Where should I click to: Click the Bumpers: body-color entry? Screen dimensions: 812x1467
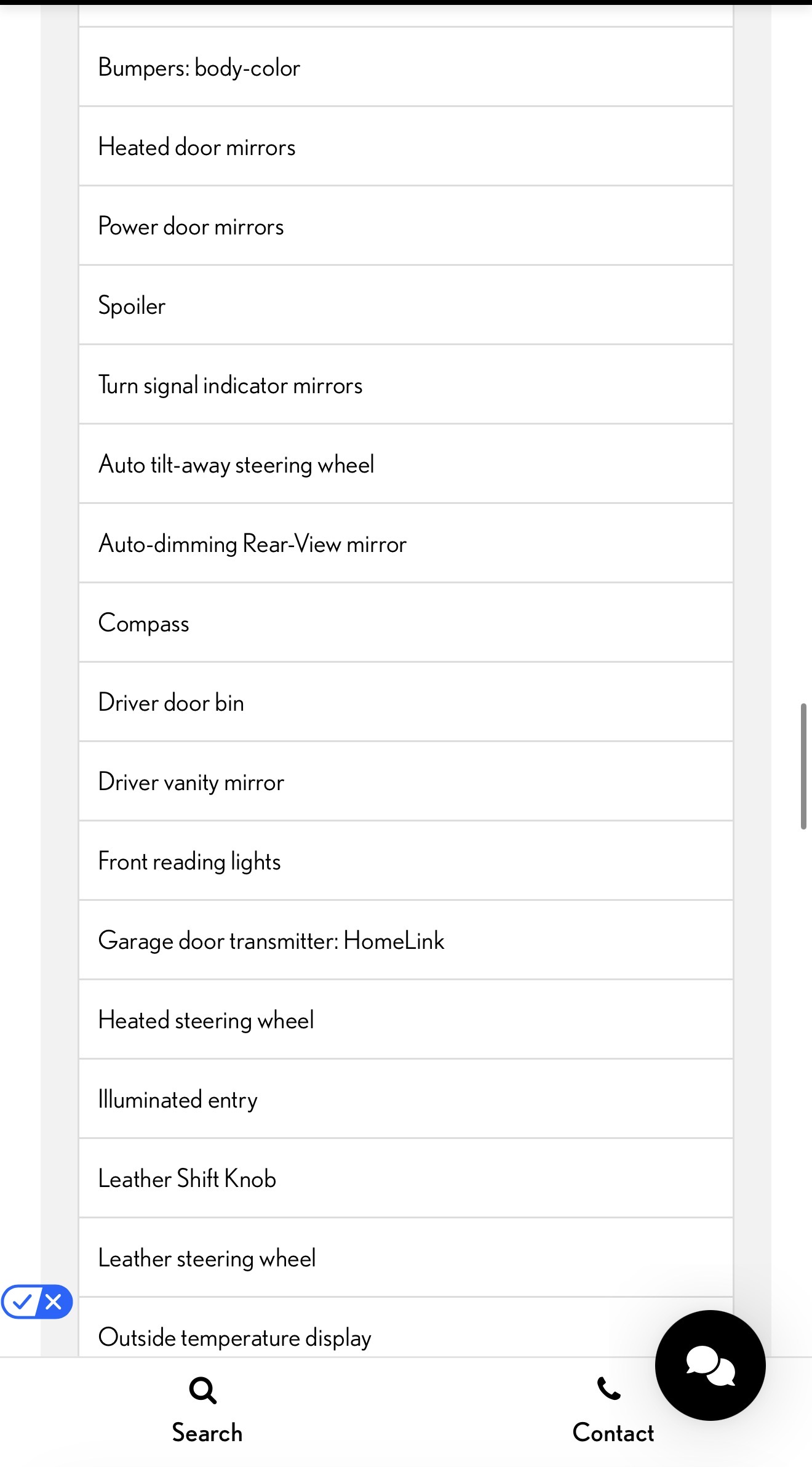406,67
